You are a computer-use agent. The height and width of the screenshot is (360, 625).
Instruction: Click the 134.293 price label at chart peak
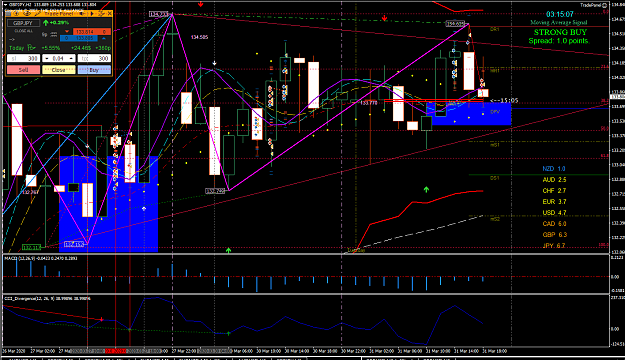[159, 14]
